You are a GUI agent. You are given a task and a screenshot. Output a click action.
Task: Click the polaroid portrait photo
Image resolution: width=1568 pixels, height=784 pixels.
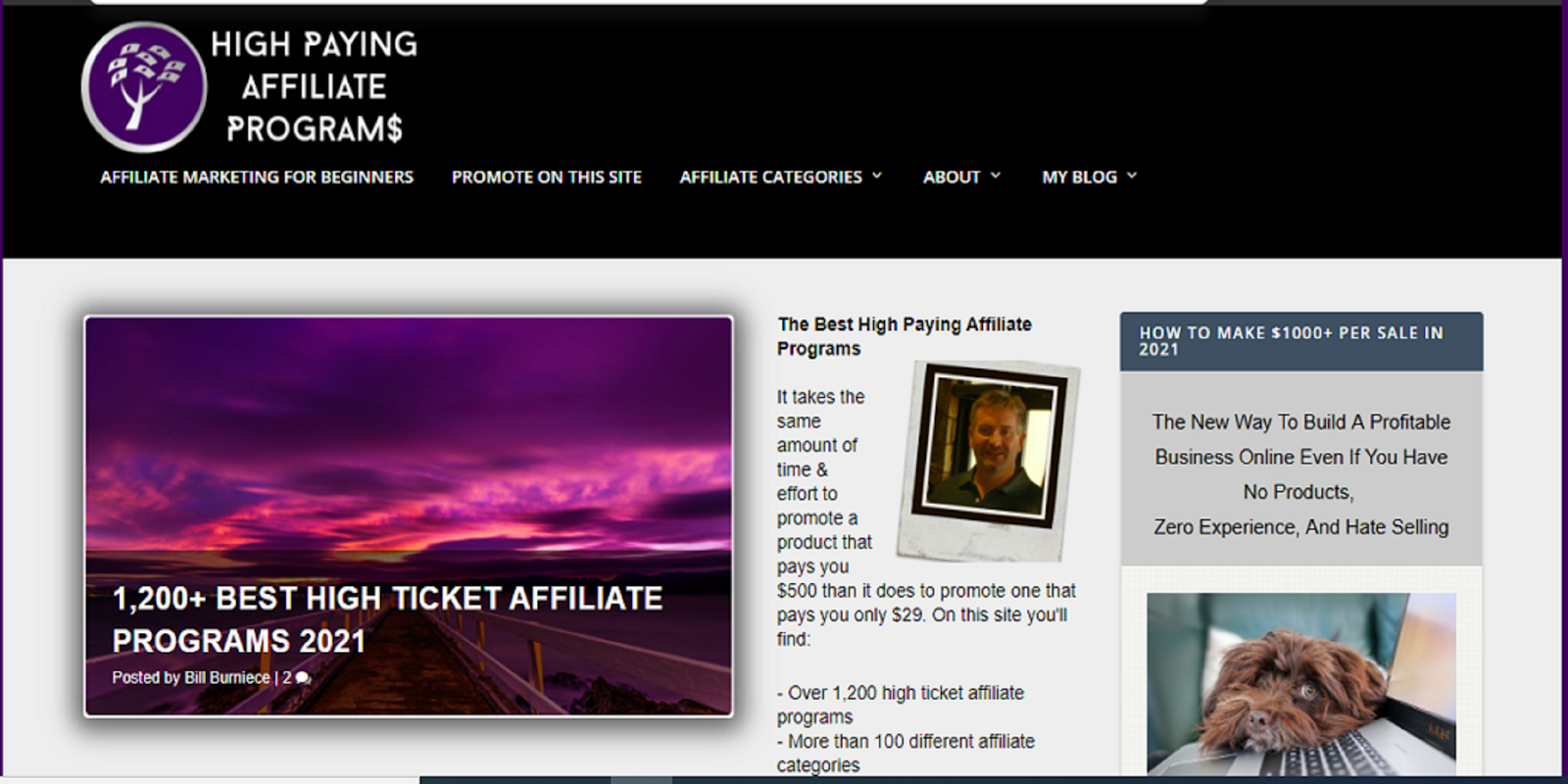(990, 460)
